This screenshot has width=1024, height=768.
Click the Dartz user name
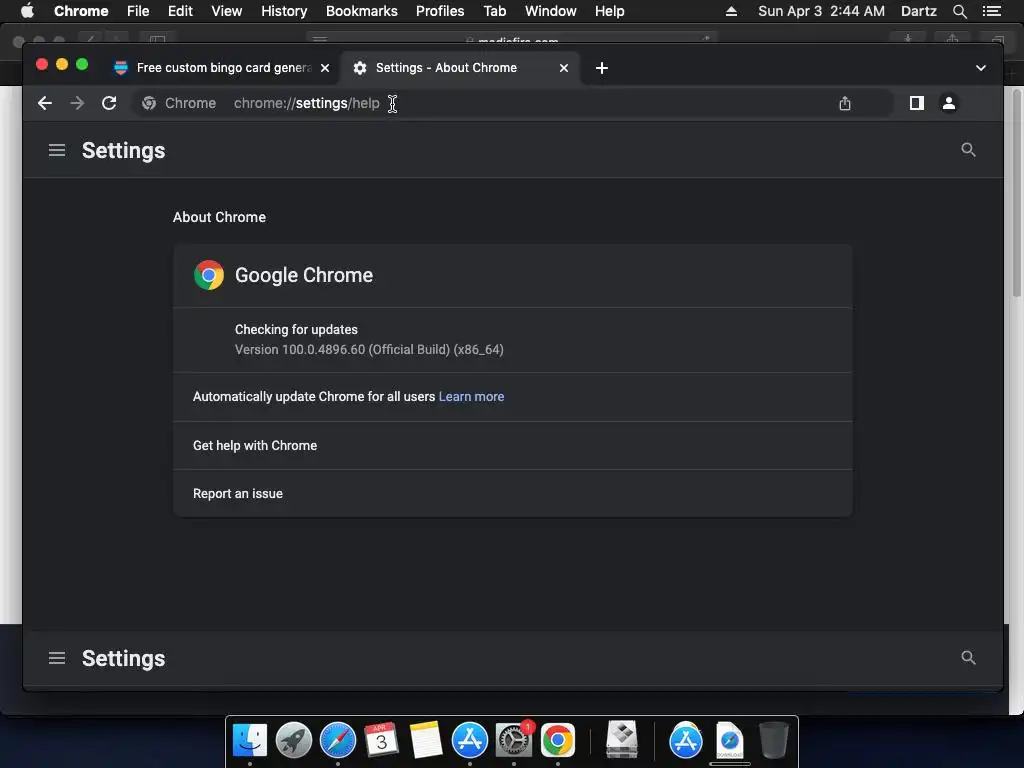[918, 11]
